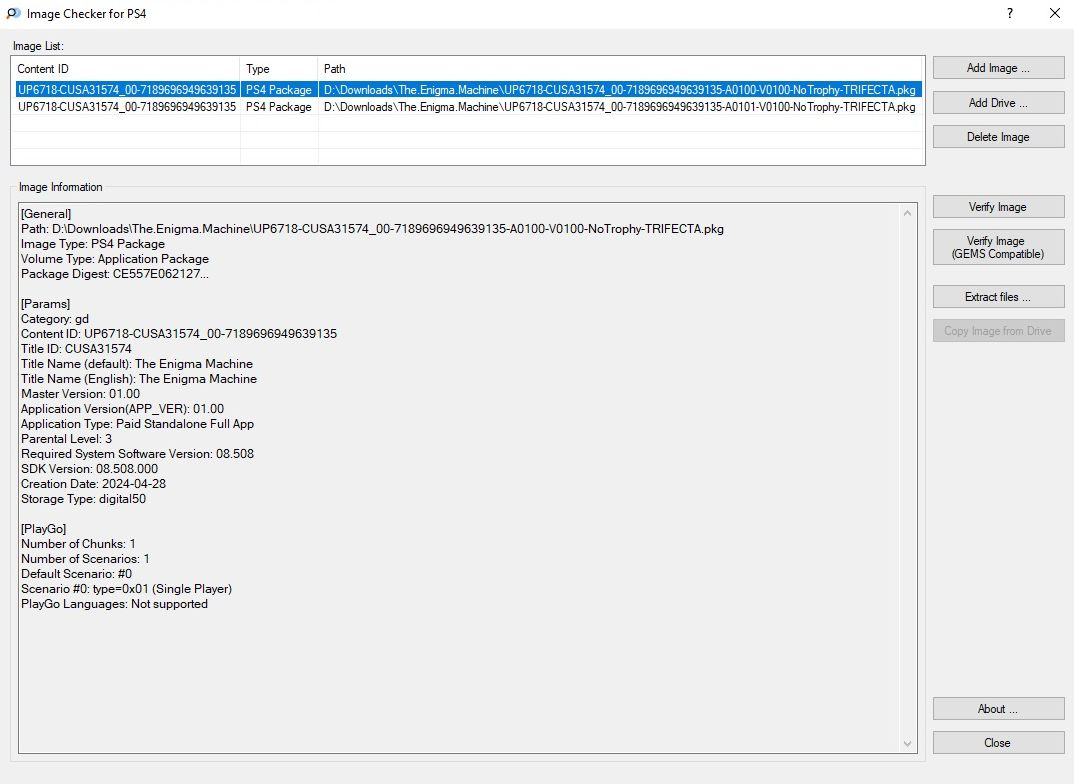1074x784 pixels.
Task: Click scroll up arrow in Image Information
Action: pyautogui.click(x=908, y=213)
